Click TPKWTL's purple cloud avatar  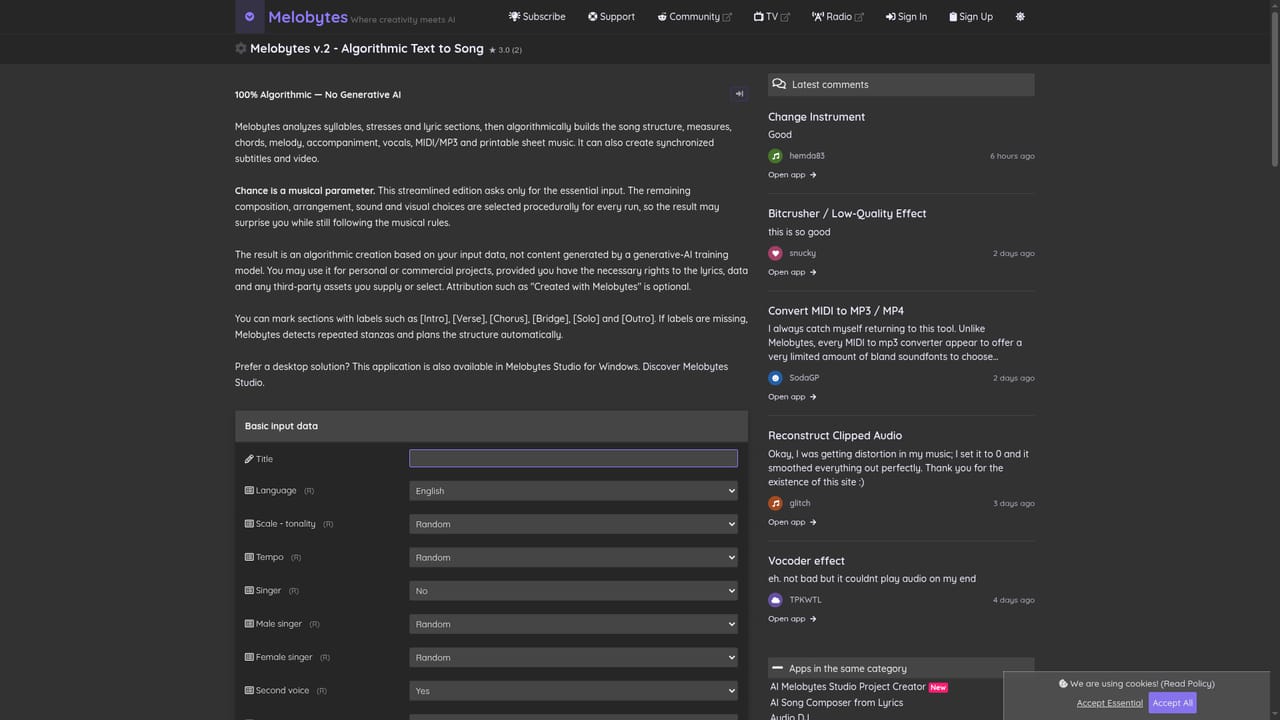click(x=775, y=600)
